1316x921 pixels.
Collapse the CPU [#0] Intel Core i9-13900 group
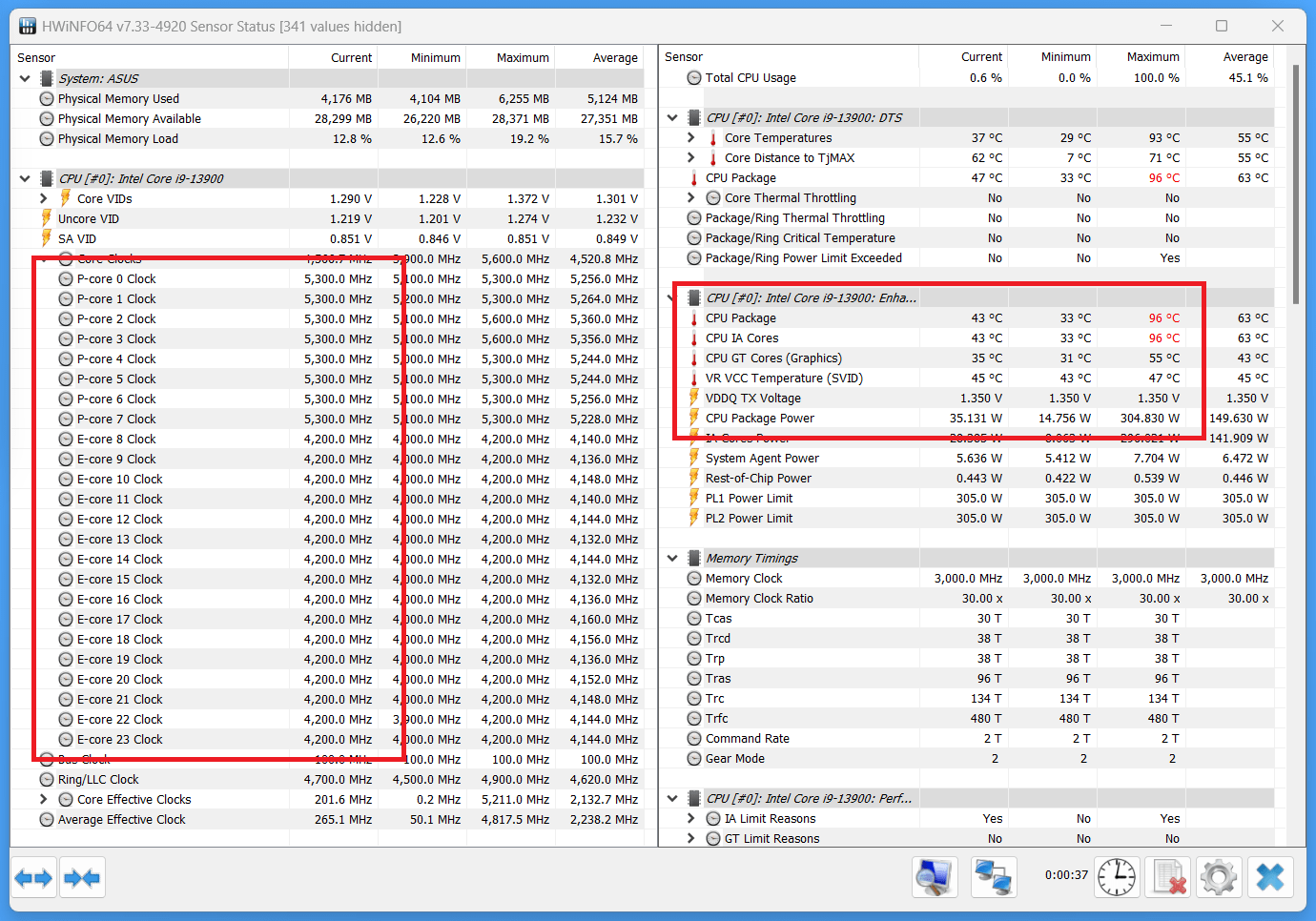pyautogui.click(x=25, y=179)
